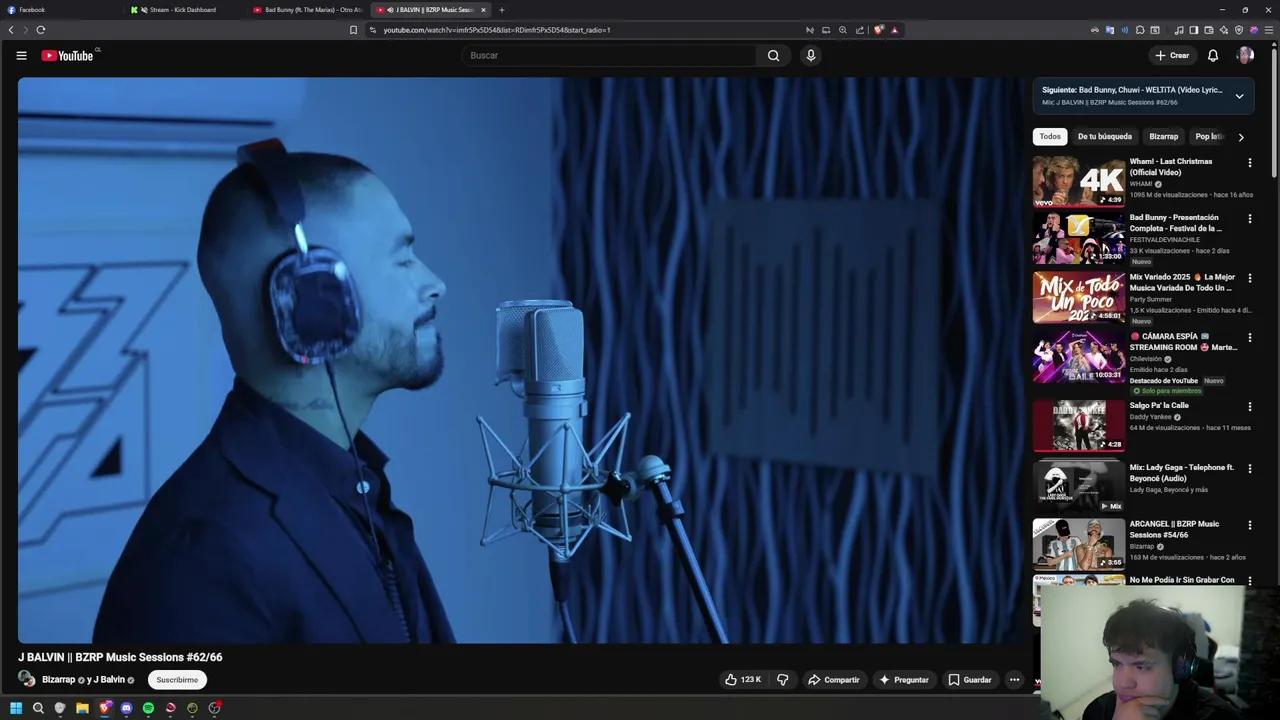Open the browser zoom magnifier icon
The height and width of the screenshot is (720, 1280).
(x=843, y=30)
